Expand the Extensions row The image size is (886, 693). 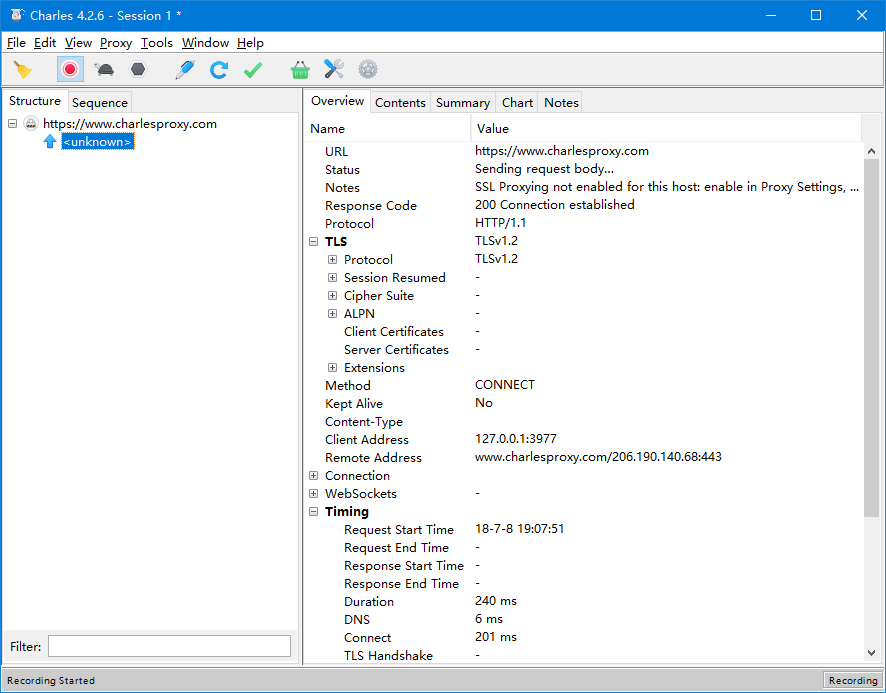coord(332,367)
